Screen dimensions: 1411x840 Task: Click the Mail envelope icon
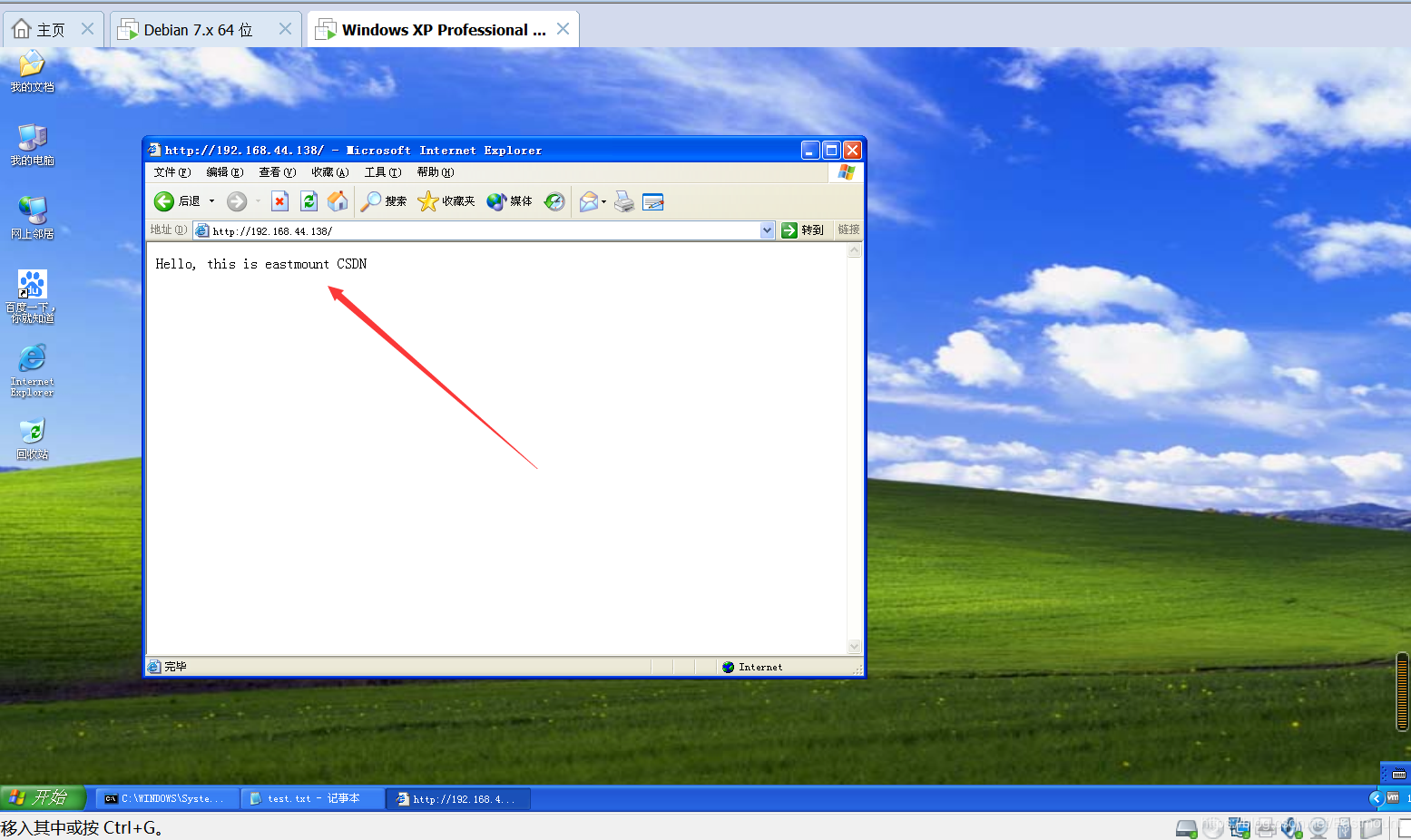(589, 201)
